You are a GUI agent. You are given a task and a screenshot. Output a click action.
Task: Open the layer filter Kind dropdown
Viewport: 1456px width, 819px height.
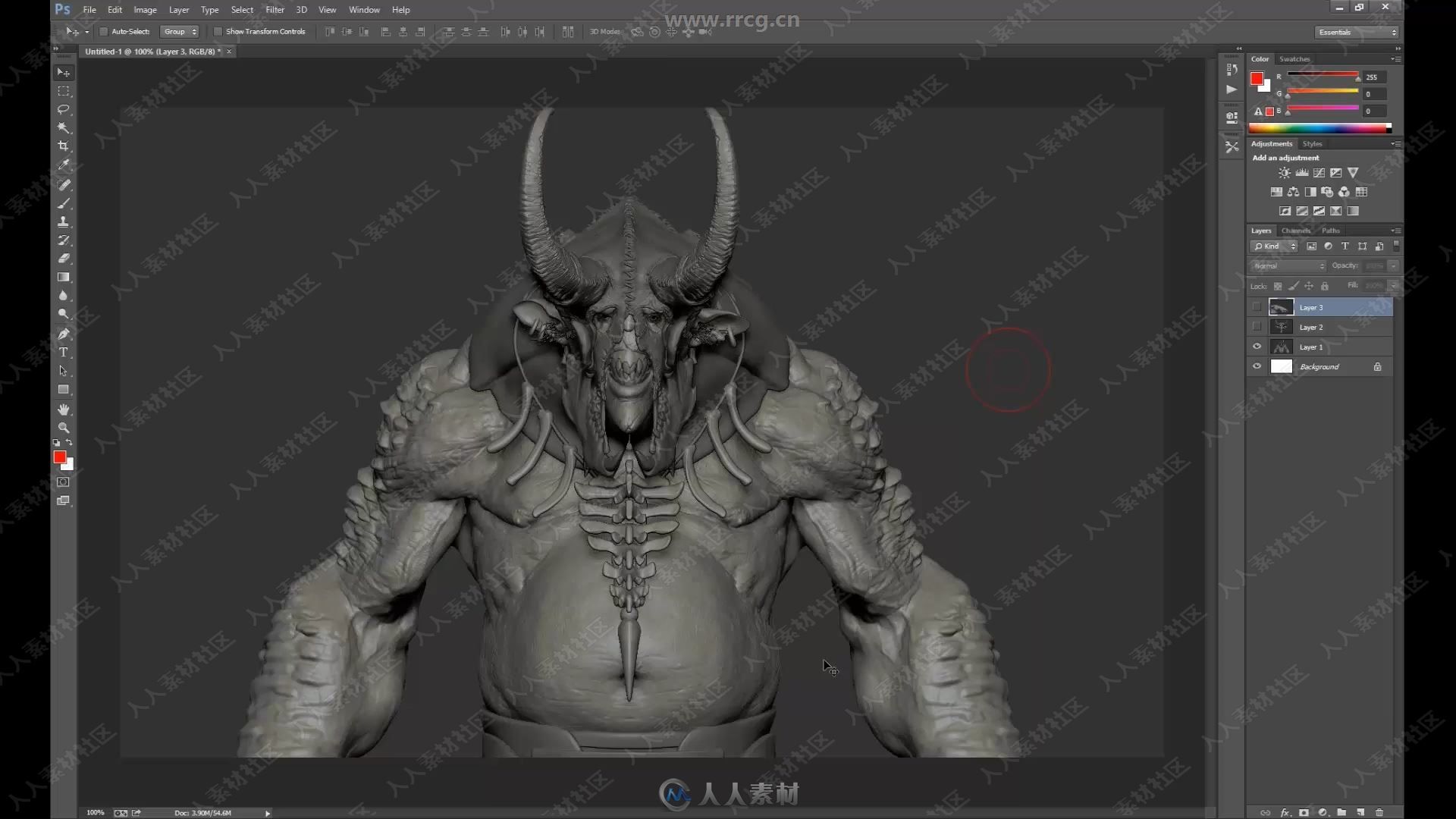pos(1274,246)
